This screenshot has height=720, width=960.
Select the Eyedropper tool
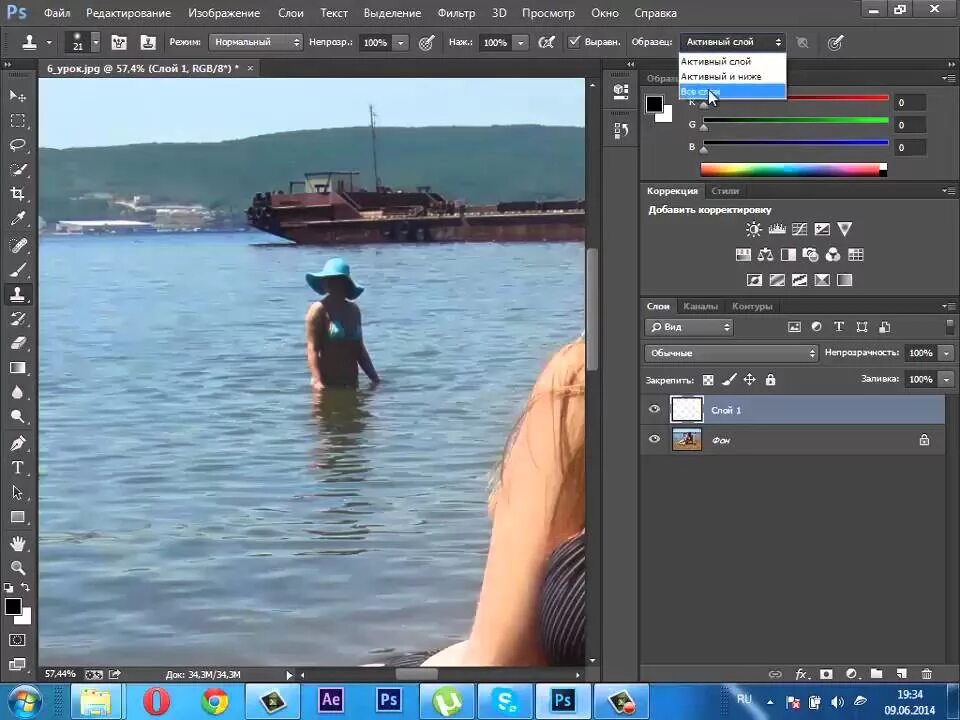17,219
